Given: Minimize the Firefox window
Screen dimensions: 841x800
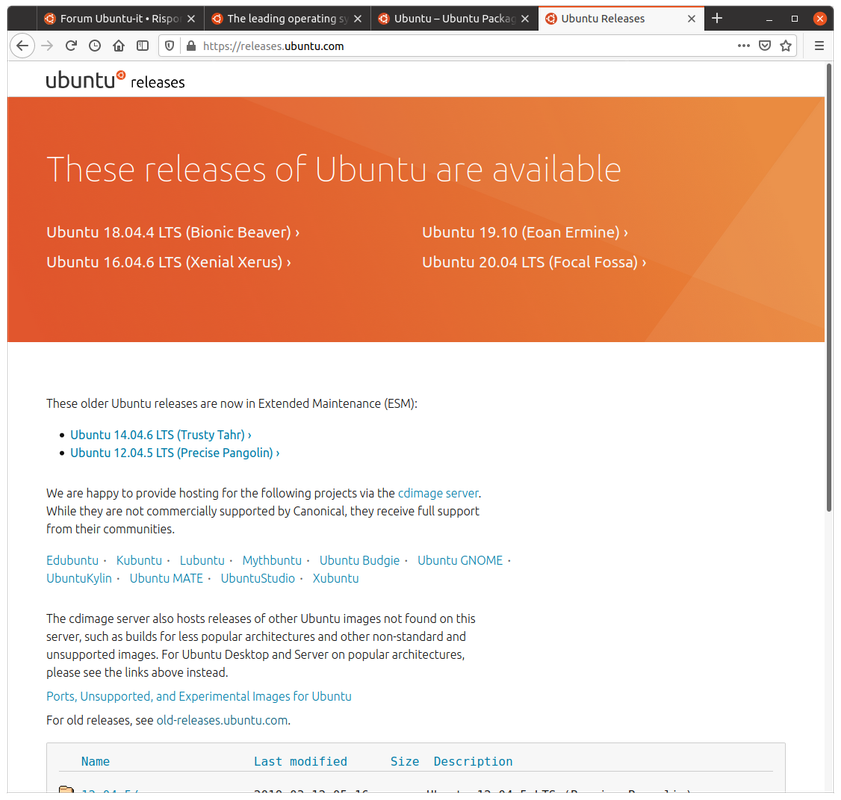Looking at the screenshot, I should [769, 19].
